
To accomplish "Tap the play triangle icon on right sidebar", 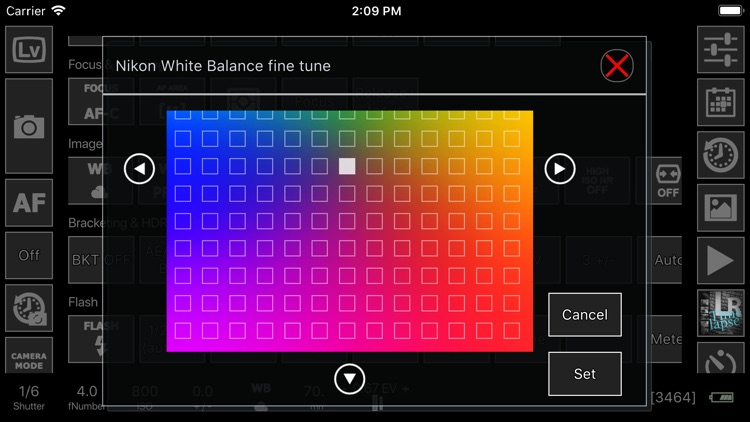I will [x=720, y=260].
